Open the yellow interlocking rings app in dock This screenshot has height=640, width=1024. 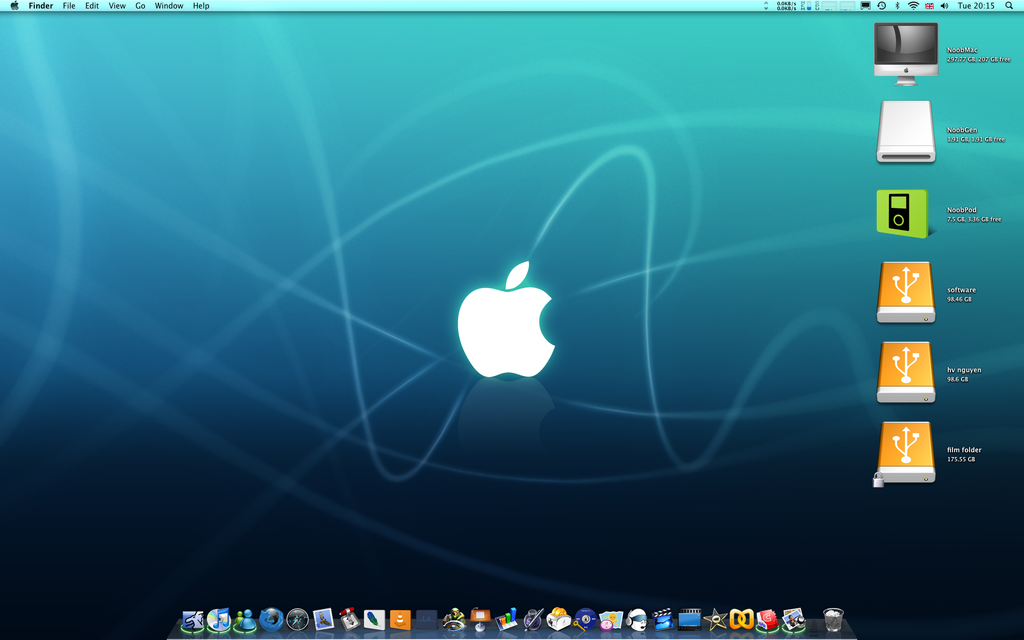coord(741,619)
